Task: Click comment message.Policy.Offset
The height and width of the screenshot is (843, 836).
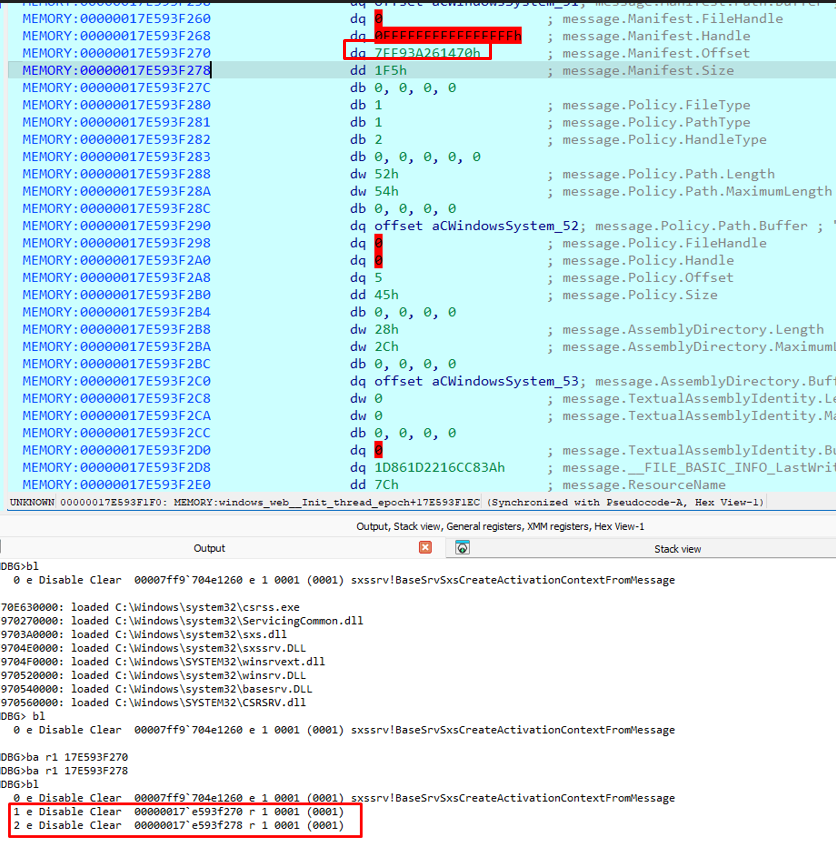Action: (648, 277)
